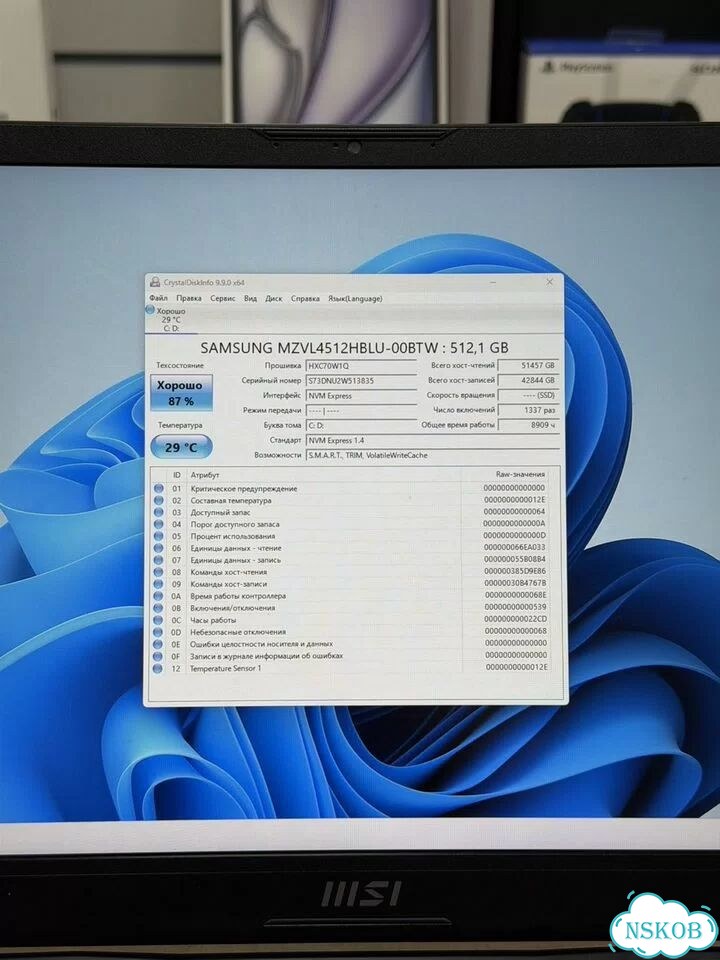This screenshot has height=960, width=720.
Task: Click raw value 00000385D9E86
Action: [x=515, y=571]
